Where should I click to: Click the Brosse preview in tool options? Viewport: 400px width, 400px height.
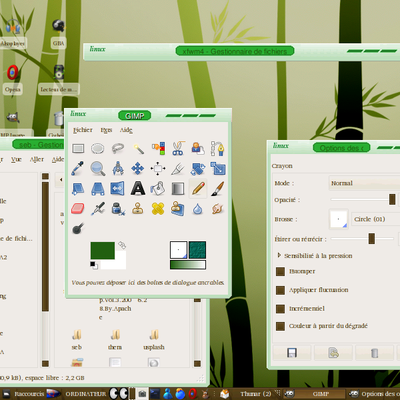tap(339, 219)
